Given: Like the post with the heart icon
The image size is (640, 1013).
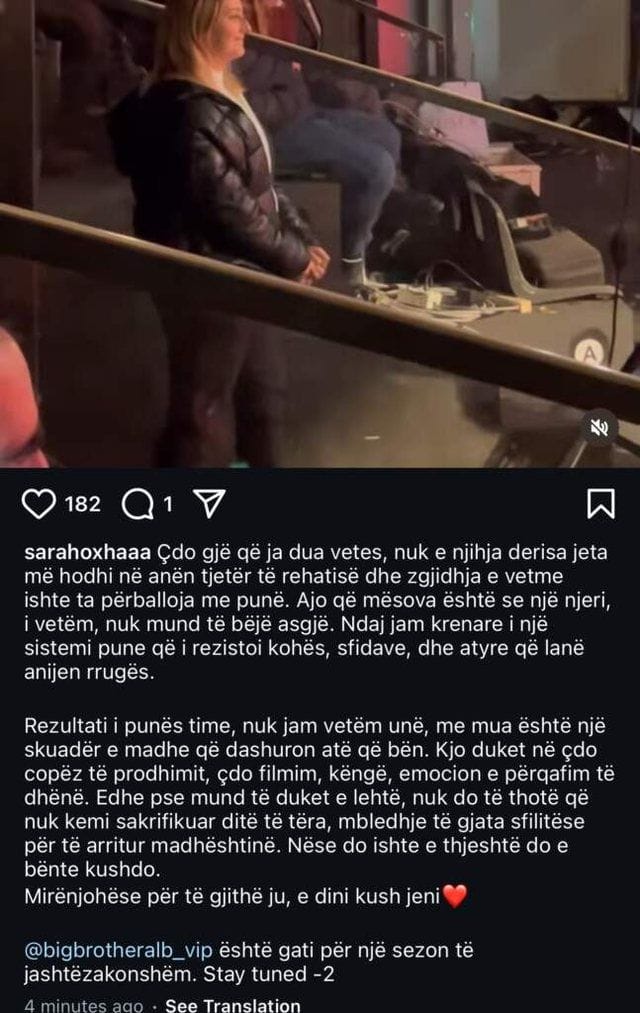Looking at the screenshot, I should click(x=39, y=504).
